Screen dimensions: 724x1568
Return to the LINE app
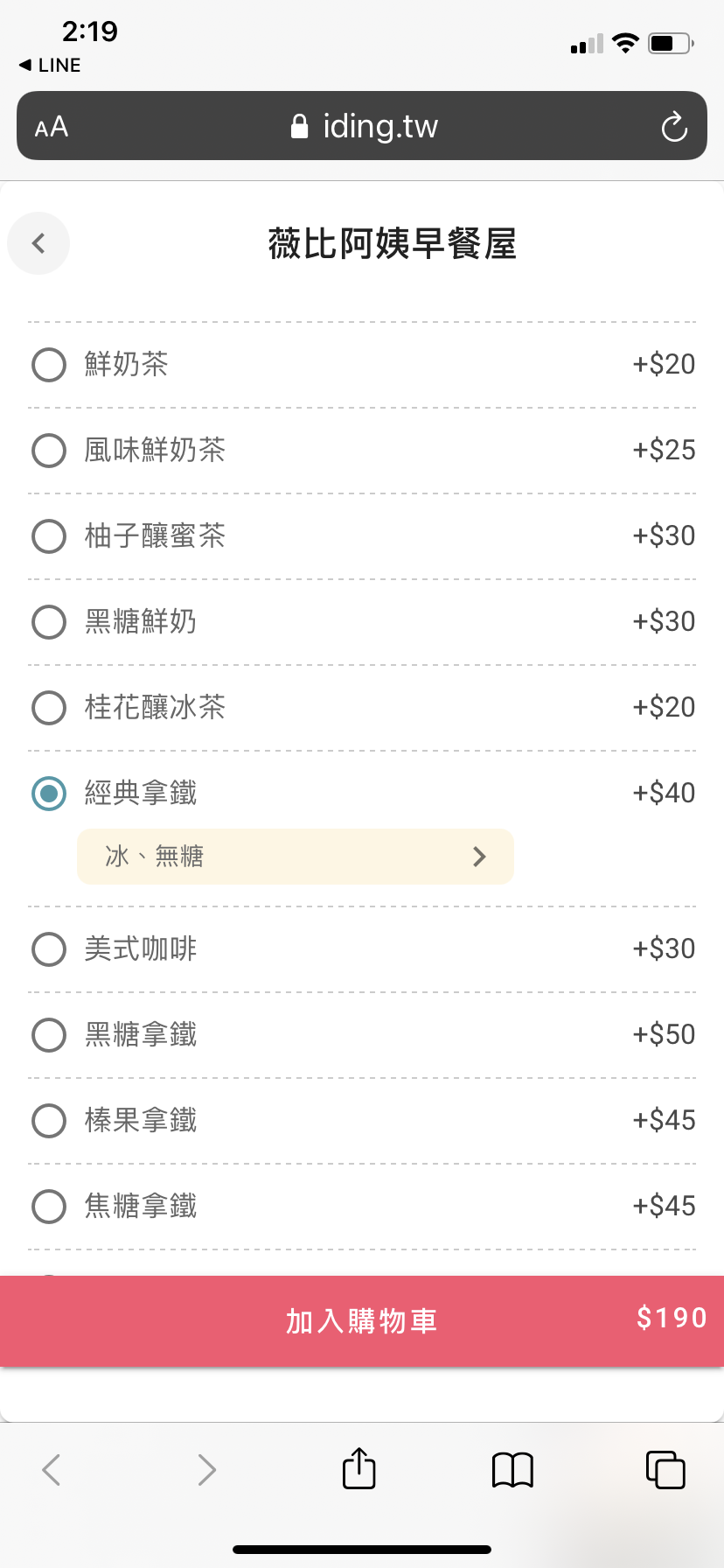pos(50,66)
